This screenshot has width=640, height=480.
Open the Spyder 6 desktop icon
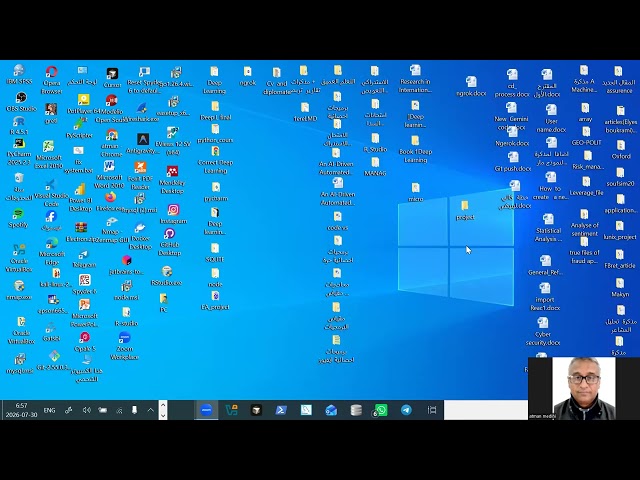click(x=84, y=285)
